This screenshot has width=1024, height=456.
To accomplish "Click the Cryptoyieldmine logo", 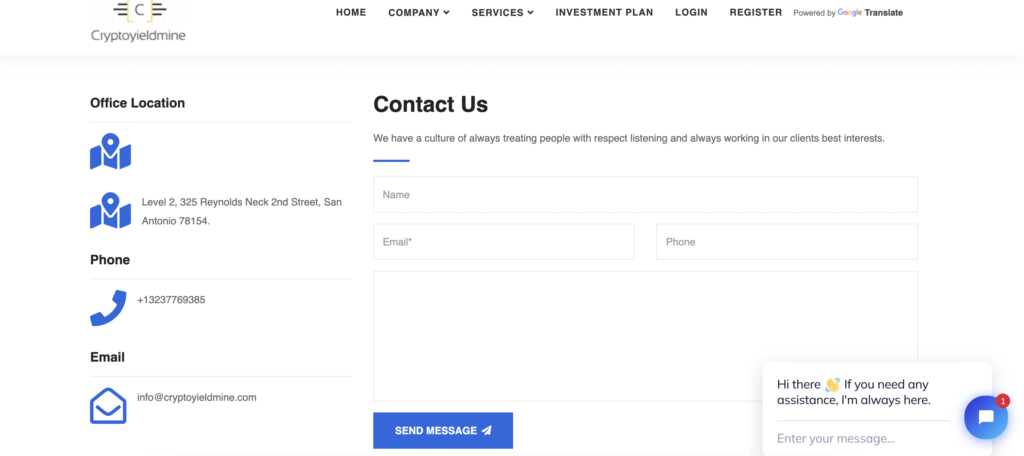I will pyautogui.click(x=138, y=22).
